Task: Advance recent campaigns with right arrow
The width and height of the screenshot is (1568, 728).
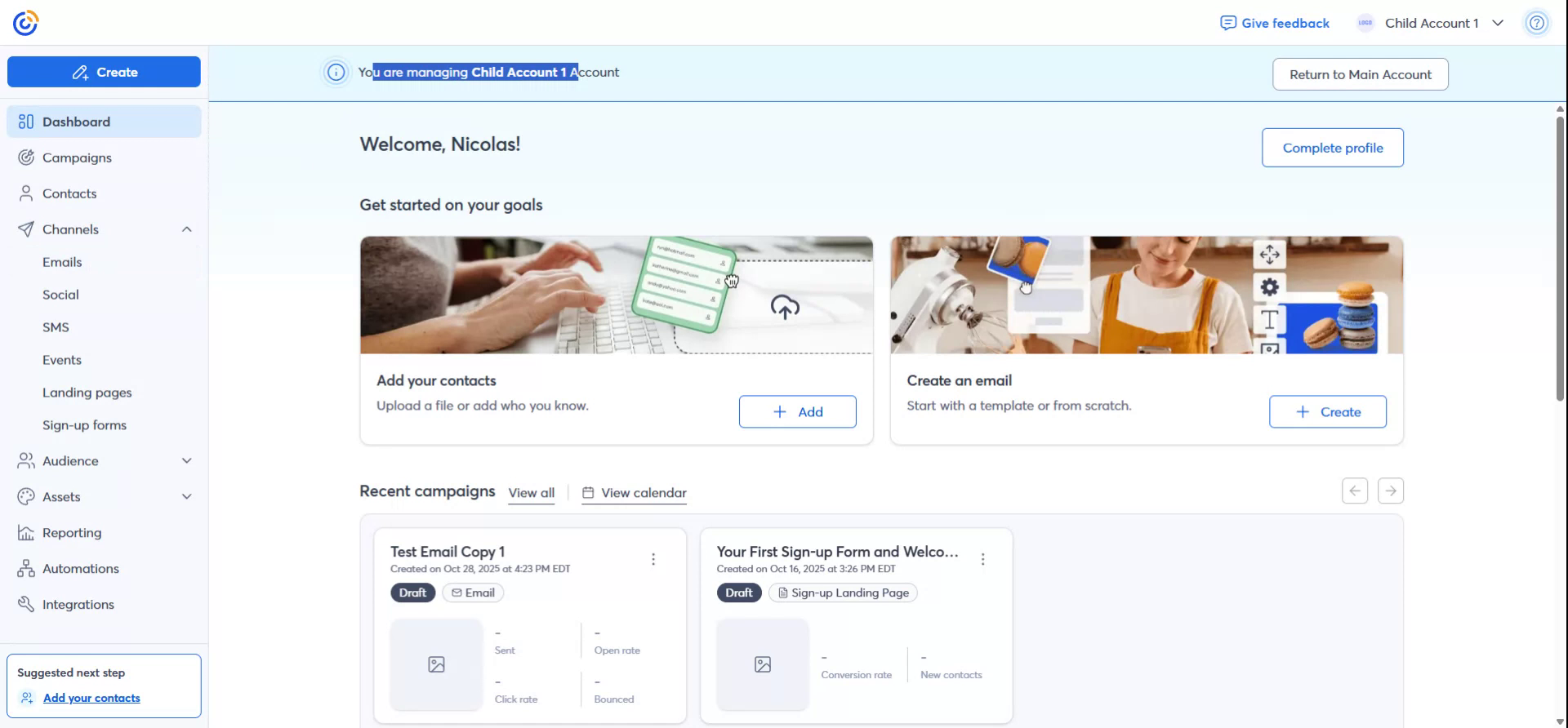Action: tap(1390, 491)
